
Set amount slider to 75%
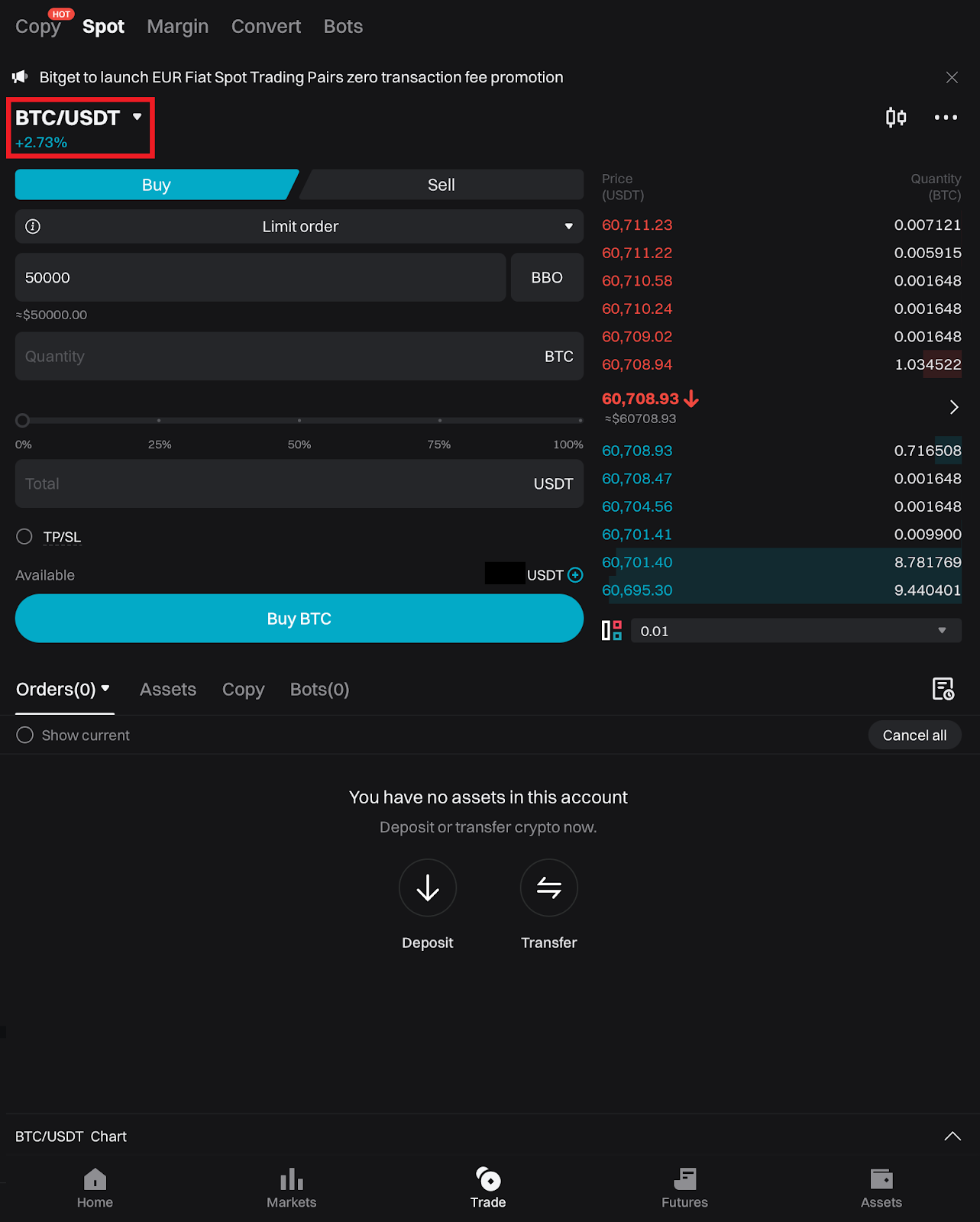440,420
